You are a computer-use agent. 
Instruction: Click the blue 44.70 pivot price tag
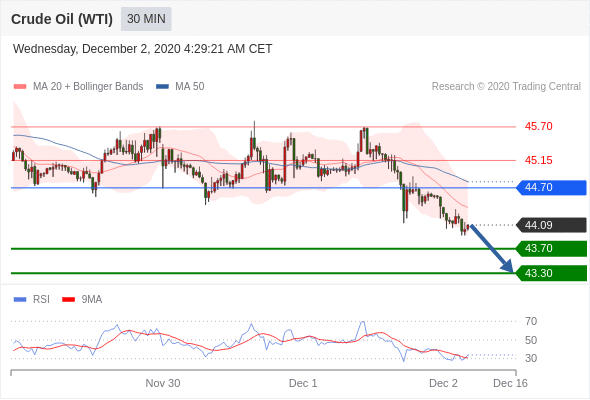[551, 187]
